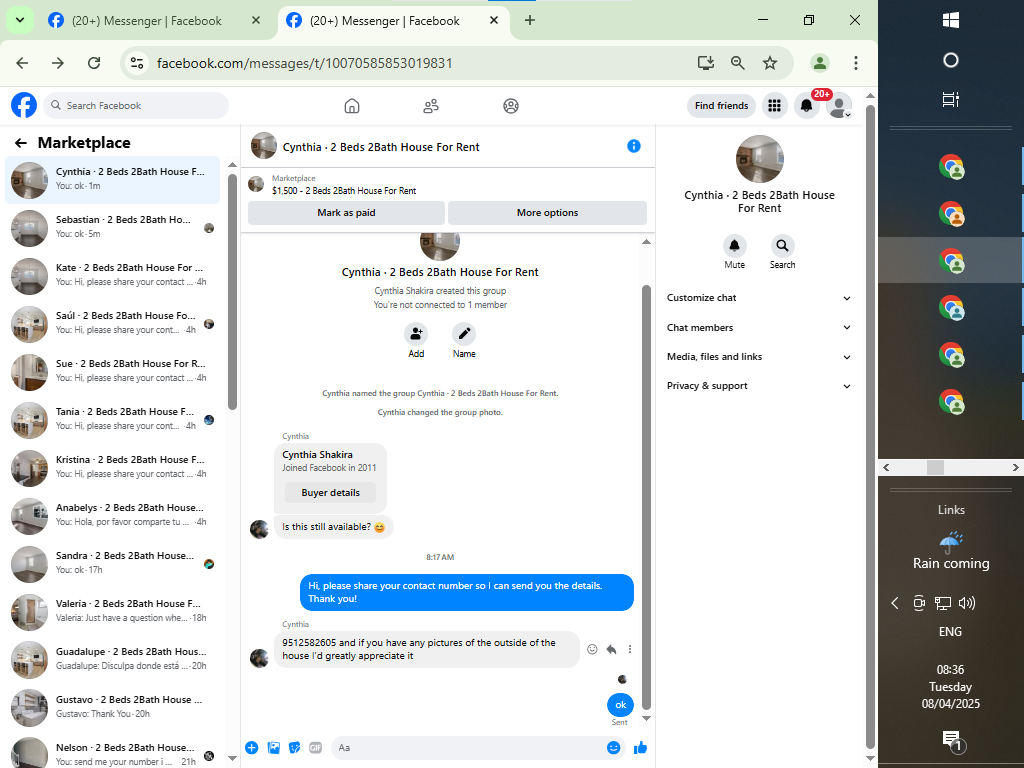Screen dimensions: 1024x768
Task: Open Chrome tab search dropdown
Action: [x=20, y=20]
